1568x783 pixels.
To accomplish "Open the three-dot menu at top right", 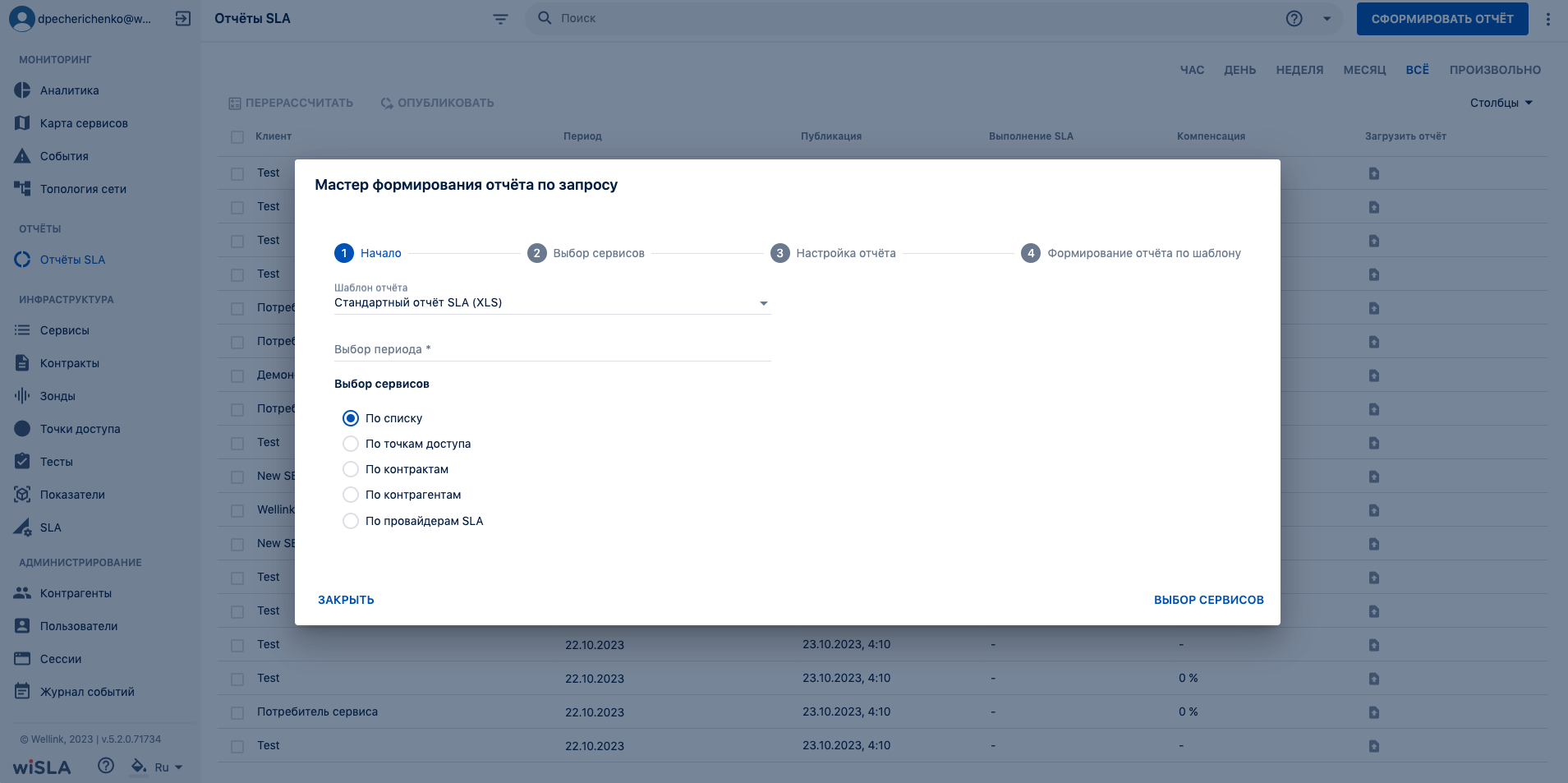I will pos(1548,19).
